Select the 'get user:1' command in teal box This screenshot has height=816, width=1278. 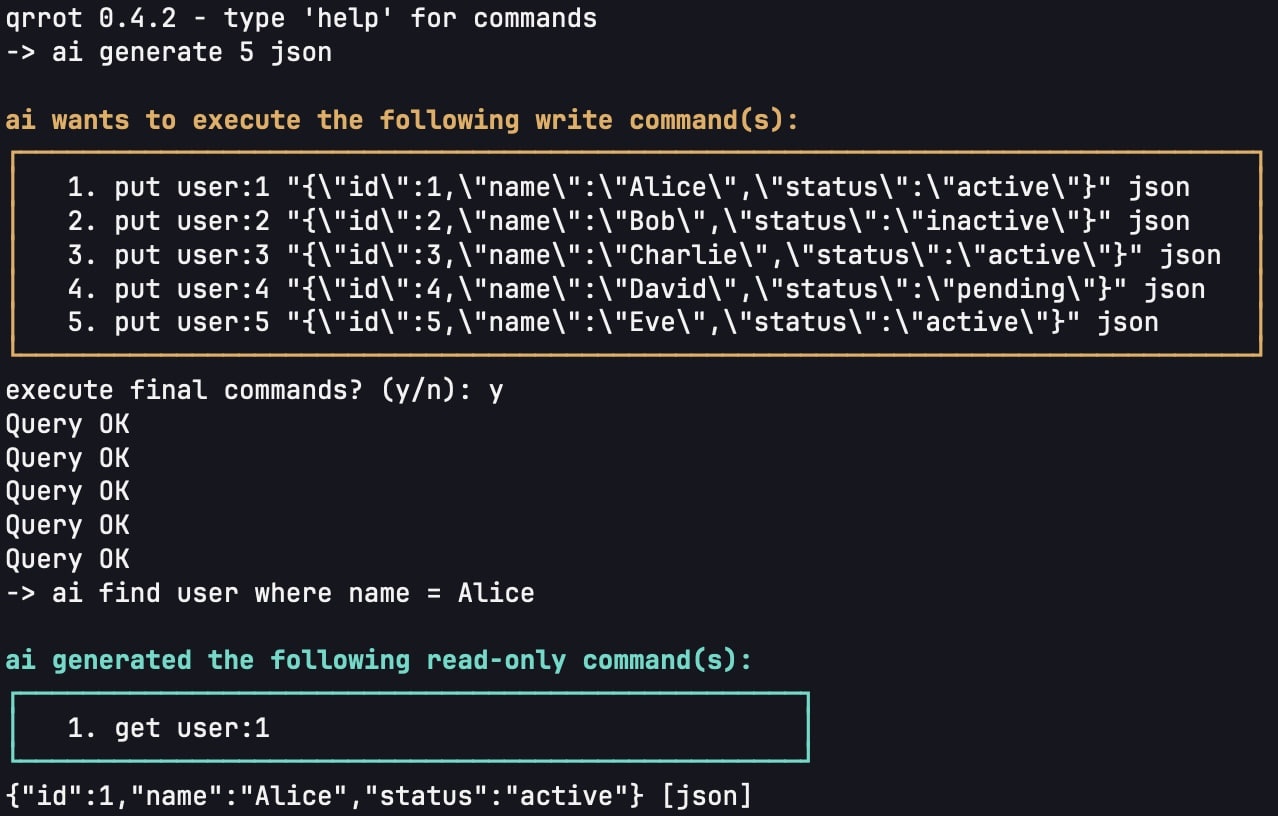point(168,728)
